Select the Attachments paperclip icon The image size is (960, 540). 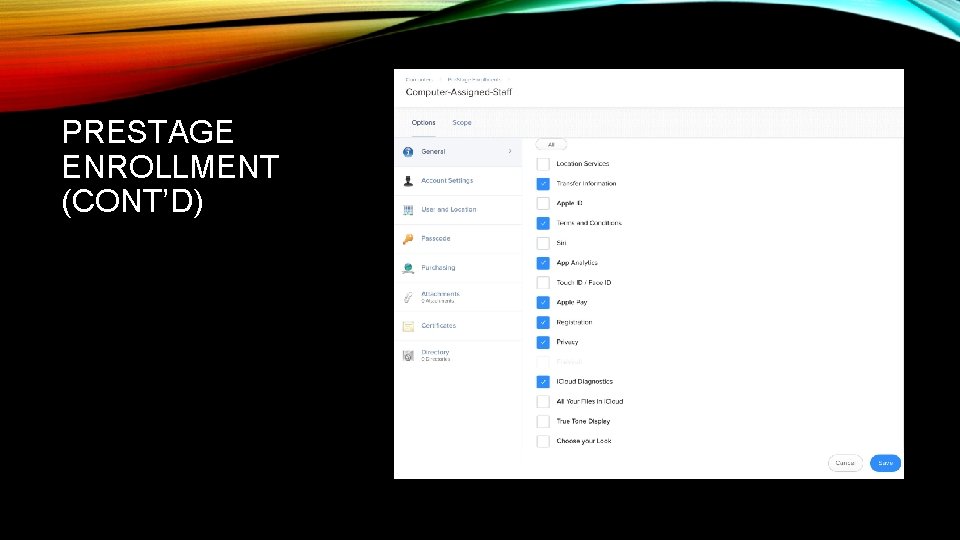pyautogui.click(x=408, y=297)
